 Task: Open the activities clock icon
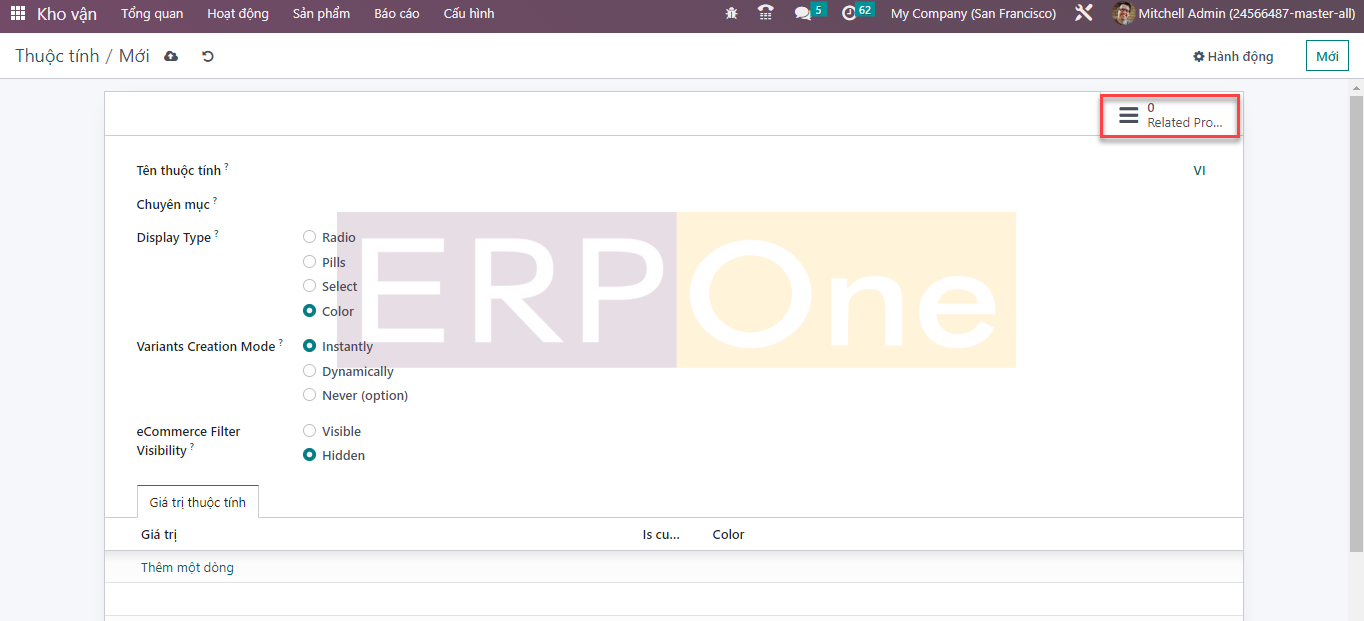coord(850,14)
